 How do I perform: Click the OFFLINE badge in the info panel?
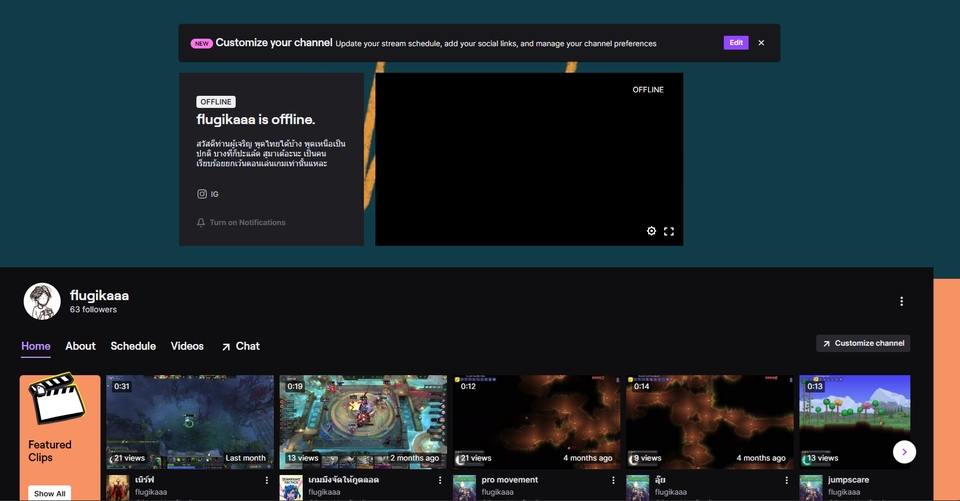coord(216,102)
